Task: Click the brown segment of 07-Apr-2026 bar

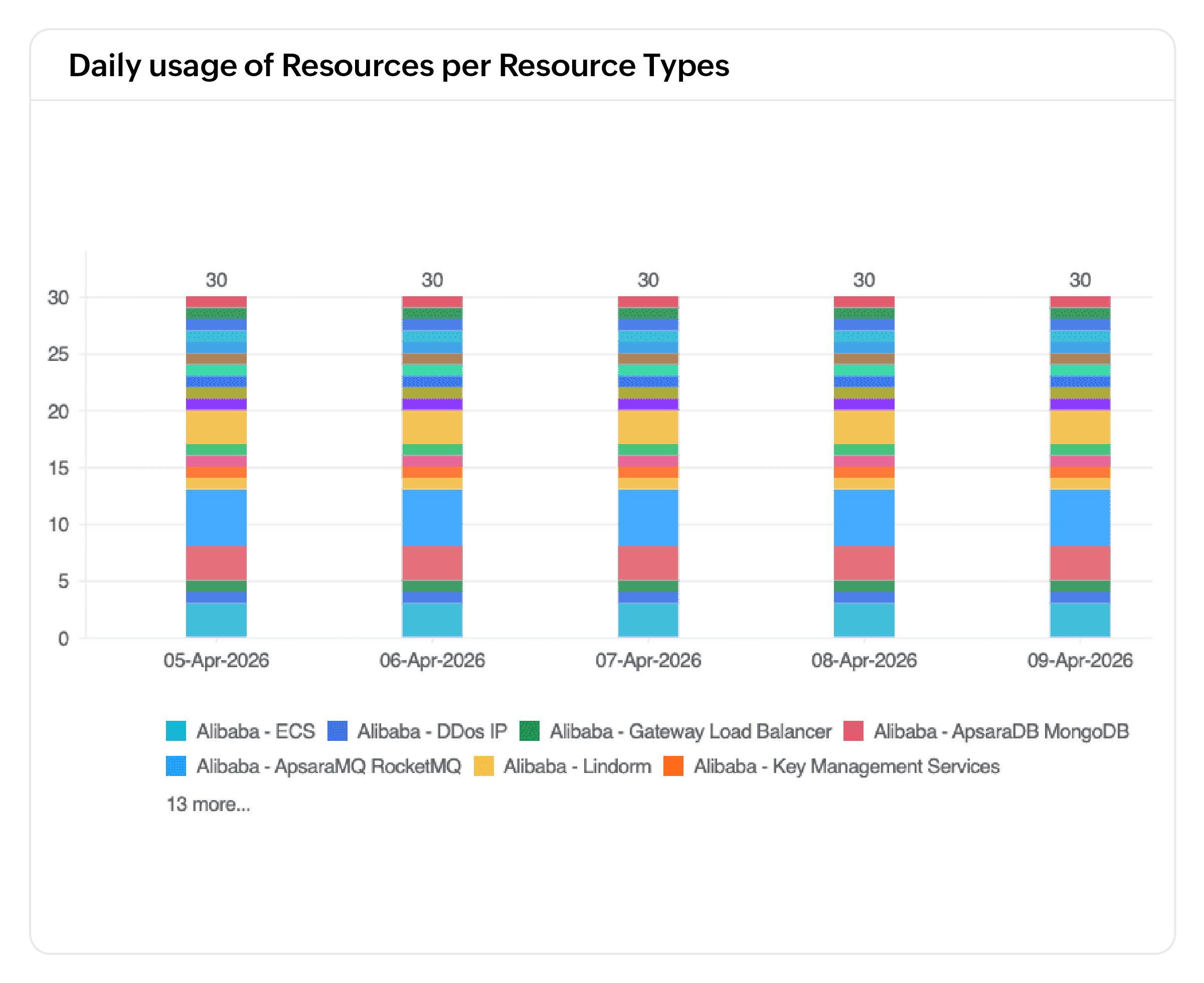Action: [x=648, y=358]
